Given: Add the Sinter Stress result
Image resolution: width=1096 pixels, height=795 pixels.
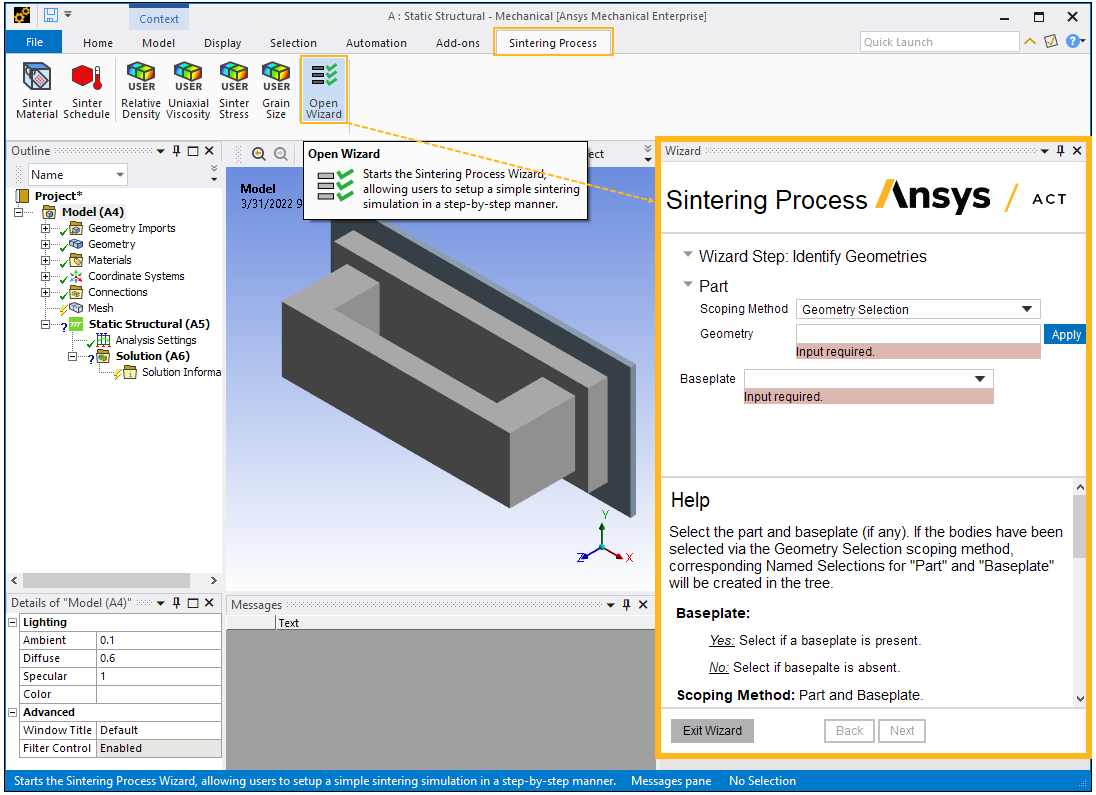Looking at the screenshot, I should pos(234,90).
